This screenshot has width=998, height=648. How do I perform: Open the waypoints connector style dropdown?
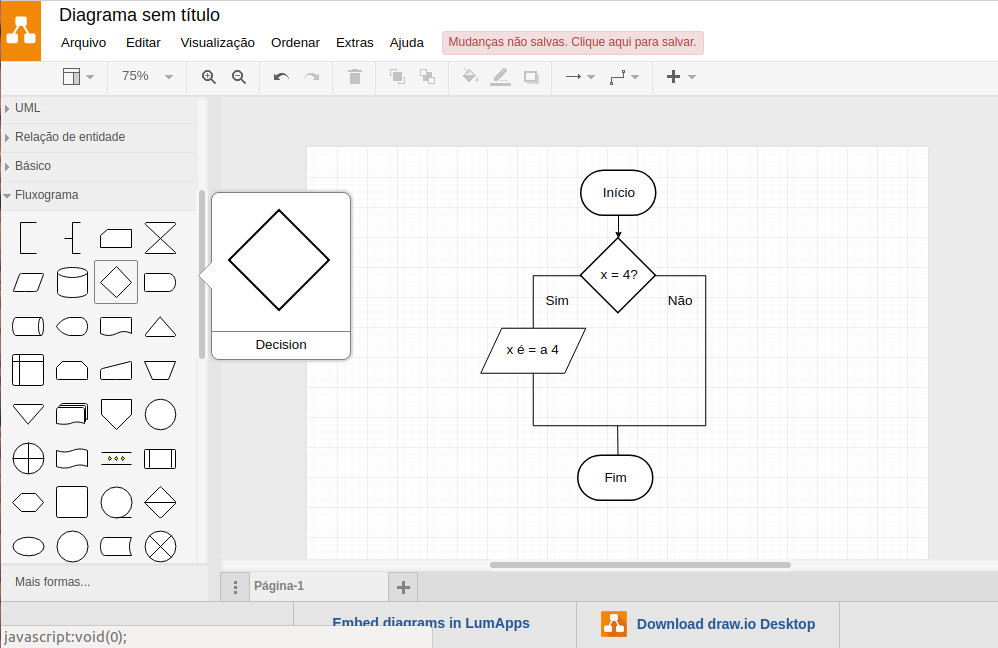[624, 77]
